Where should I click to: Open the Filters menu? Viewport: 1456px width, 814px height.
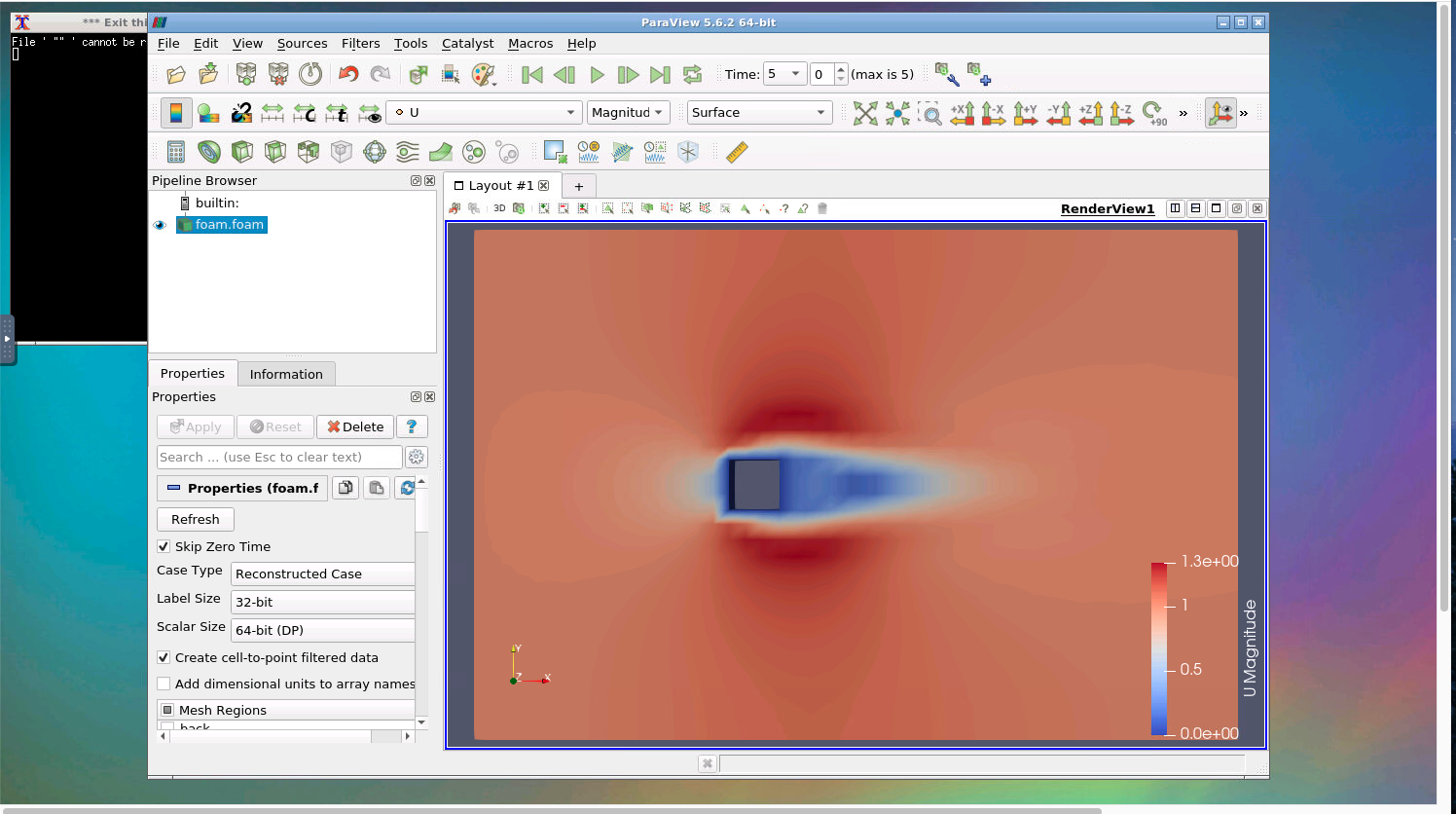[360, 44]
